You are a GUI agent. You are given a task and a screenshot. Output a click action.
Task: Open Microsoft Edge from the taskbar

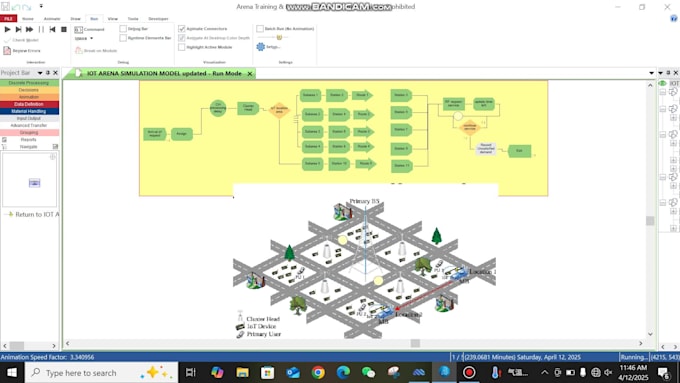(343, 373)
